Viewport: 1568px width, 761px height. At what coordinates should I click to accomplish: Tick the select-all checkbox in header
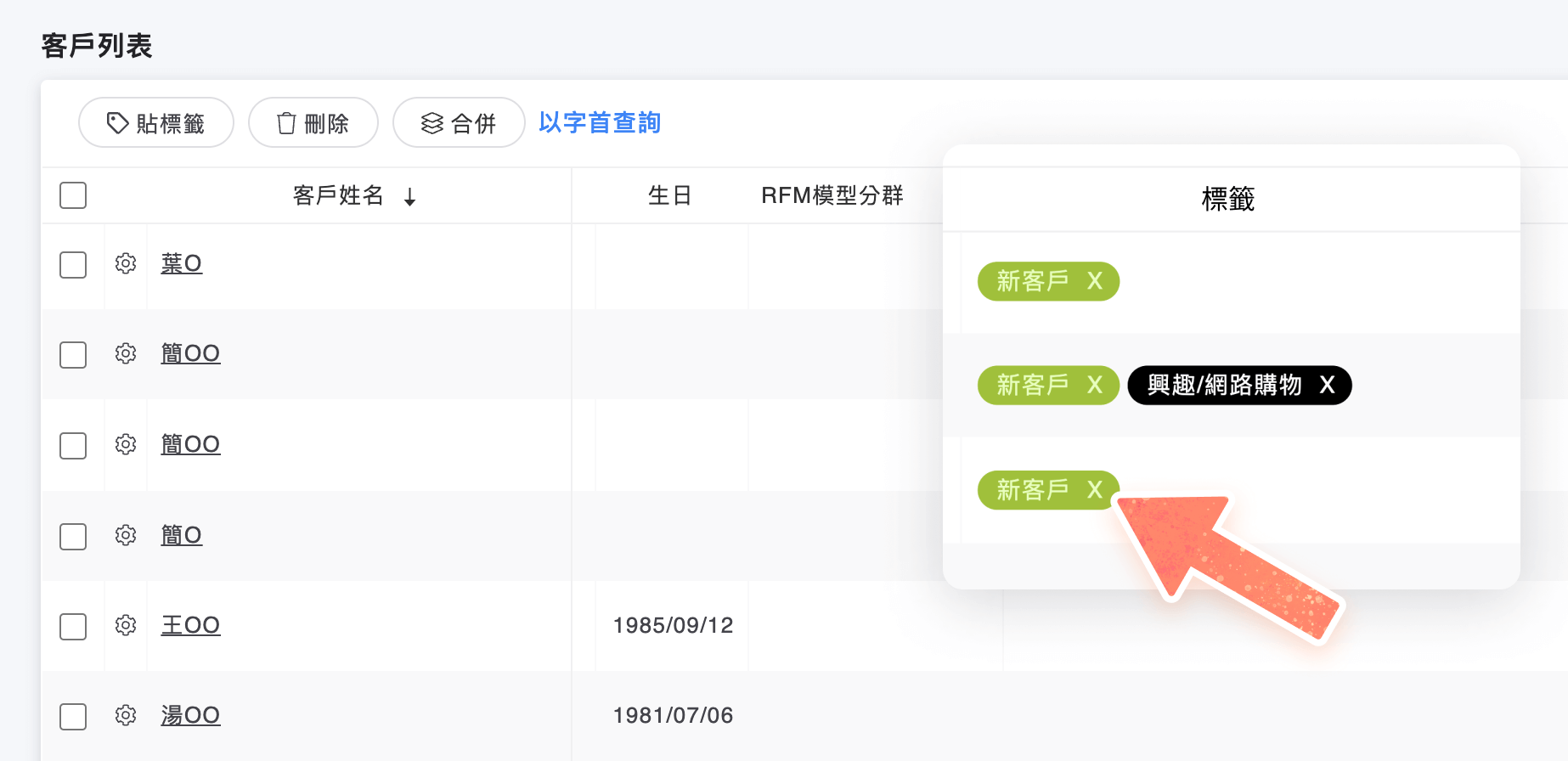73,195
